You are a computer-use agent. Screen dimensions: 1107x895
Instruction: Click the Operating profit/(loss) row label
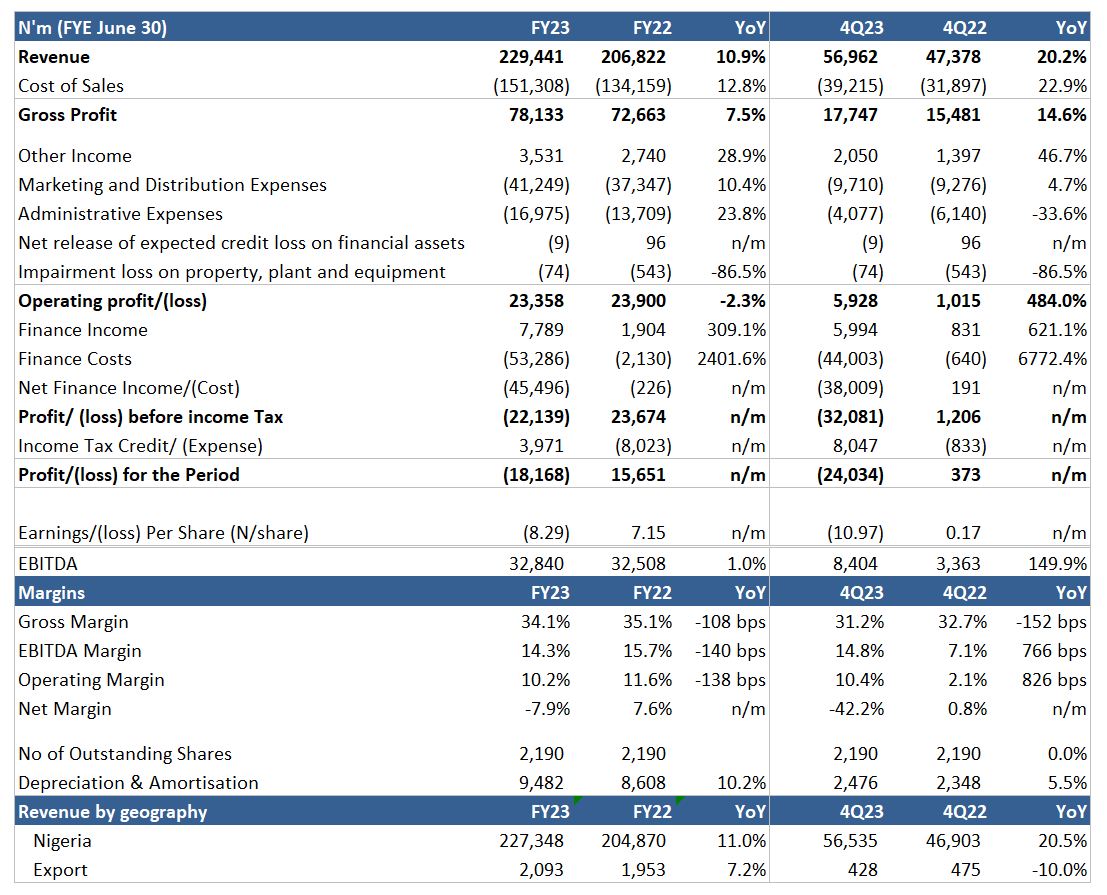pyautogui.click(x=112, y=301)
